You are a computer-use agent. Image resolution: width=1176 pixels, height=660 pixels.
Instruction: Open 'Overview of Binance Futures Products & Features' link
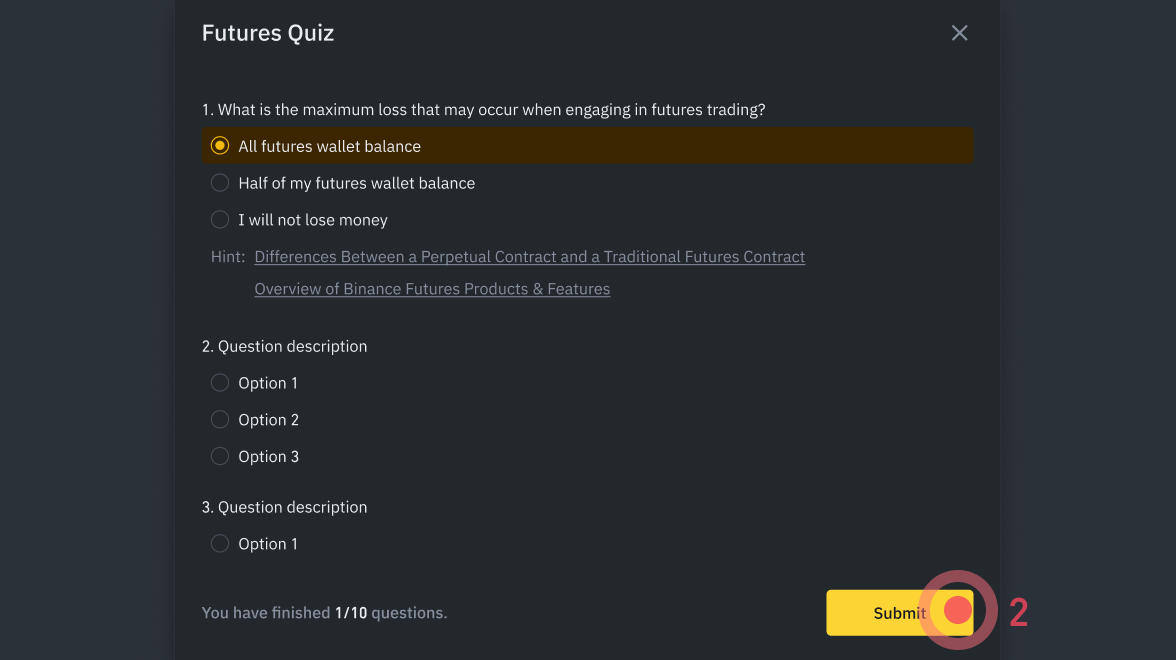[x=432, y=289]
